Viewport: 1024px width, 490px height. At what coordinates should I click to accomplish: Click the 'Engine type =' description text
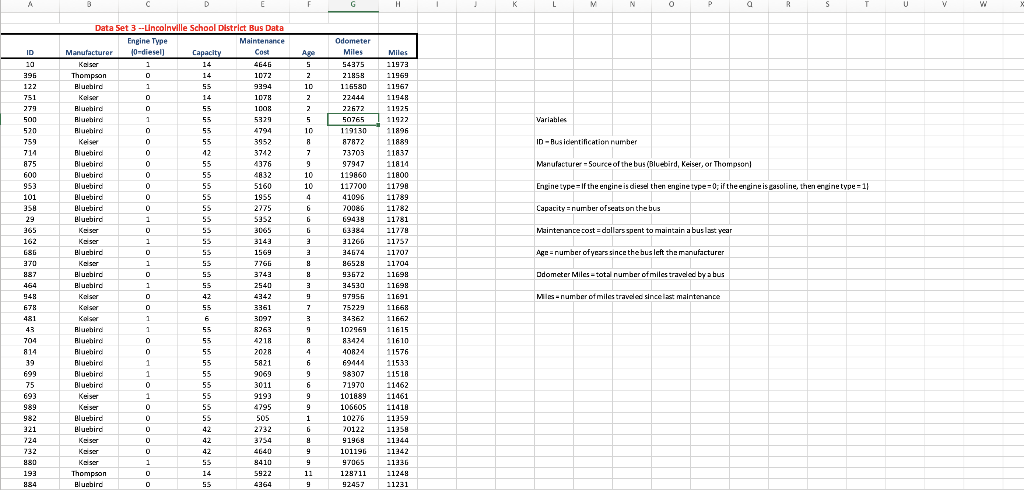pyautogui.click(x=701, y=186)
